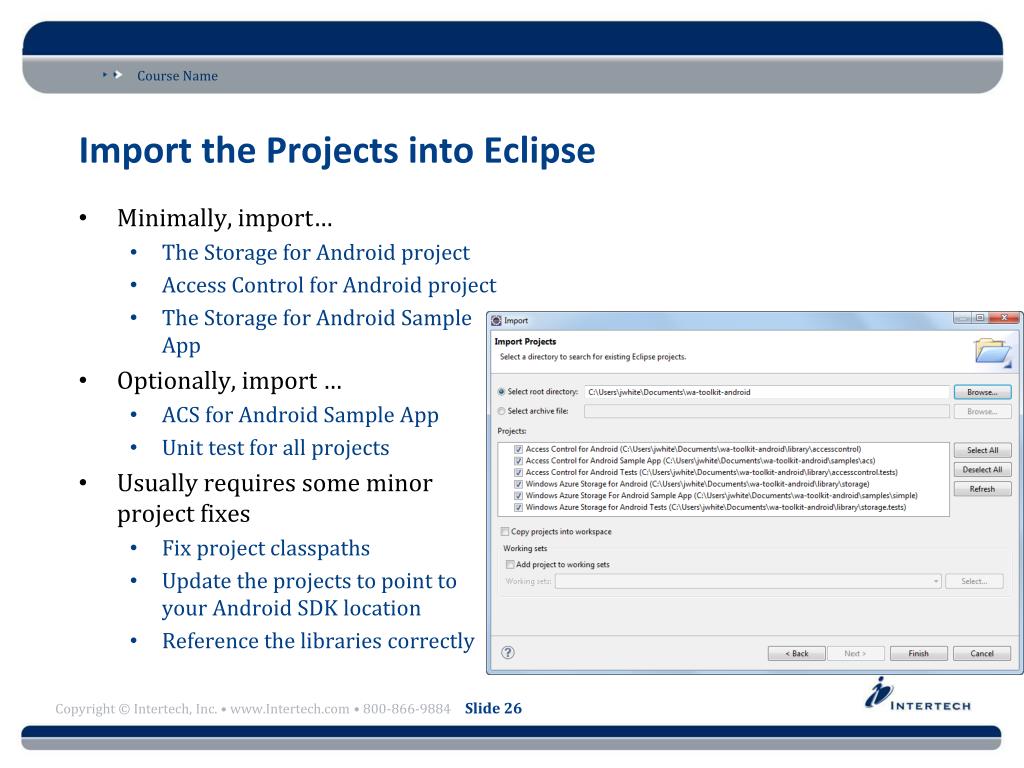1024x768 pixels.
Task: Click 'Access Control for Android project' bullet
Action: pyautogui.click(x=329, y=285)
